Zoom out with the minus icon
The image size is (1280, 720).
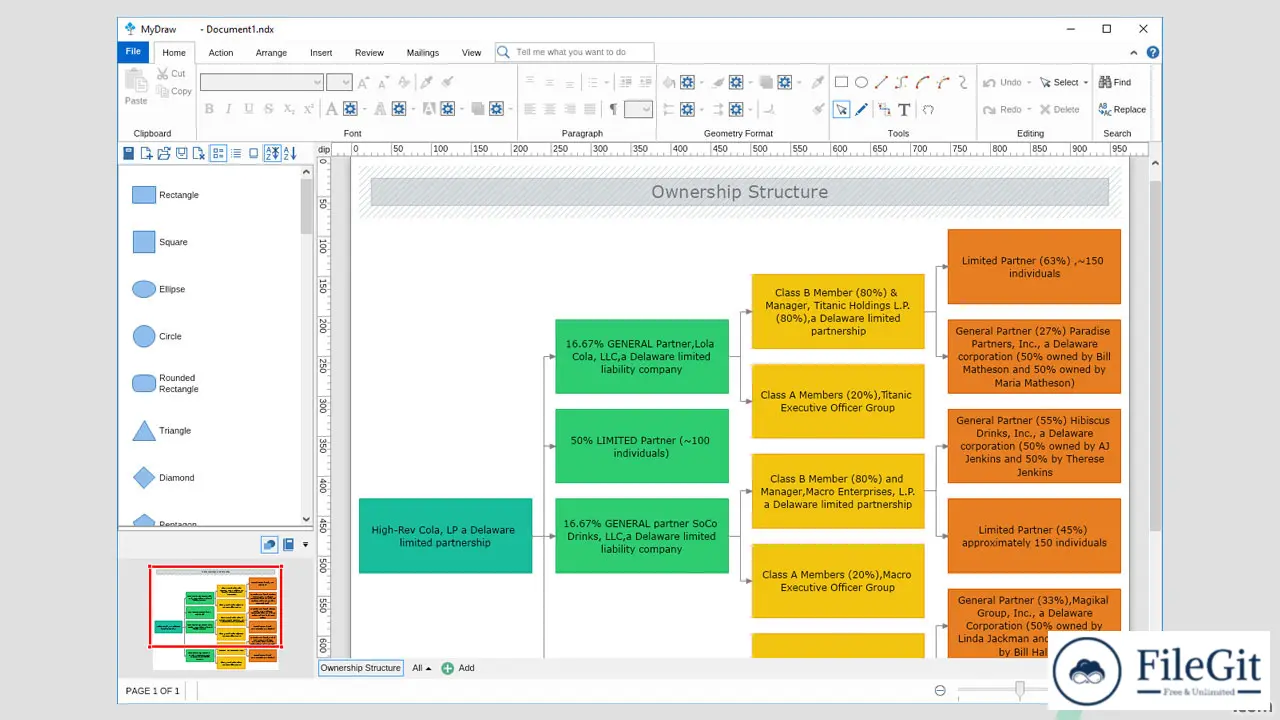(x=940, y=690)
